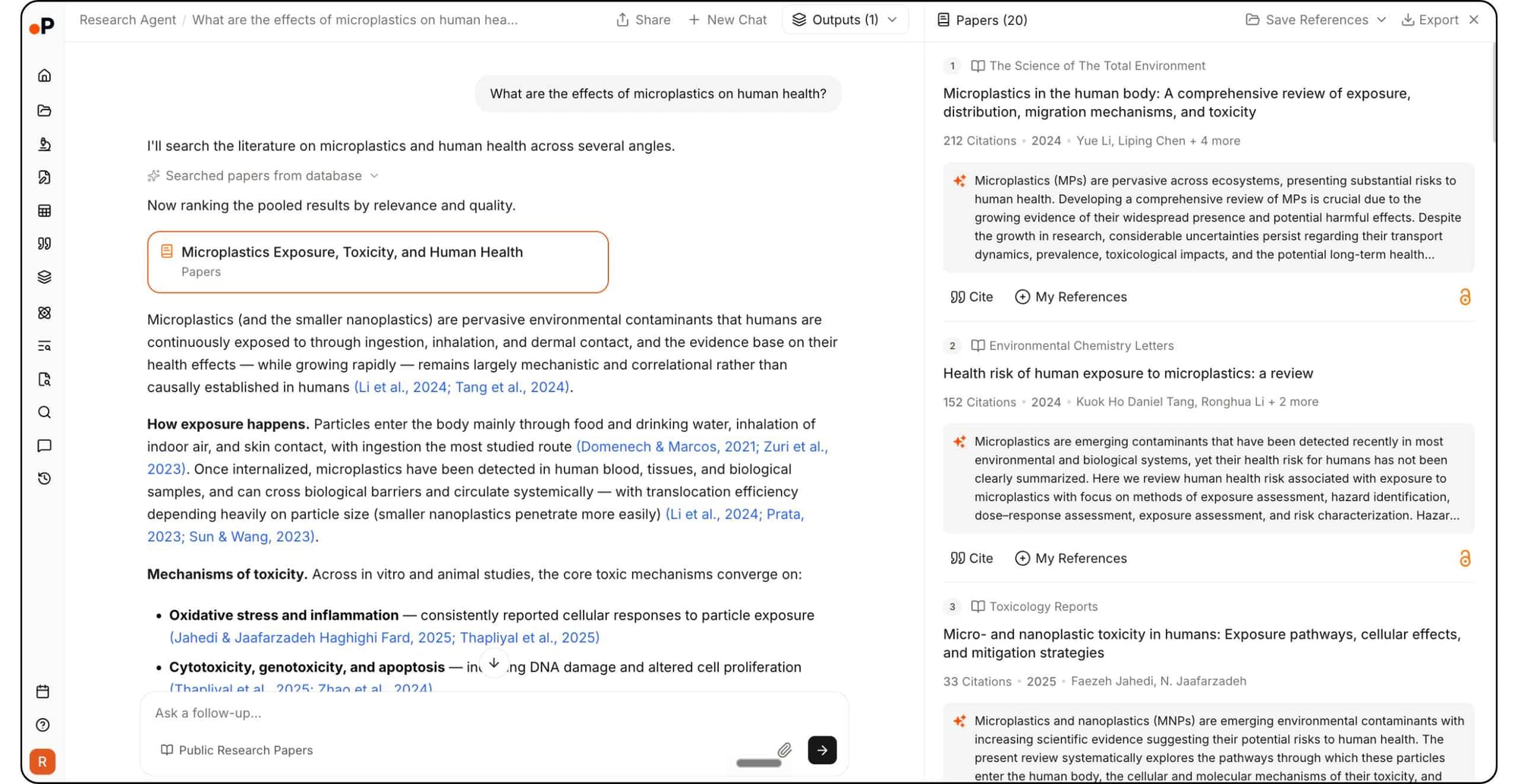Click the paperclip attach icon
Image resolution: width=1518 pixels, height=784 pixels.
click(785, 750)
